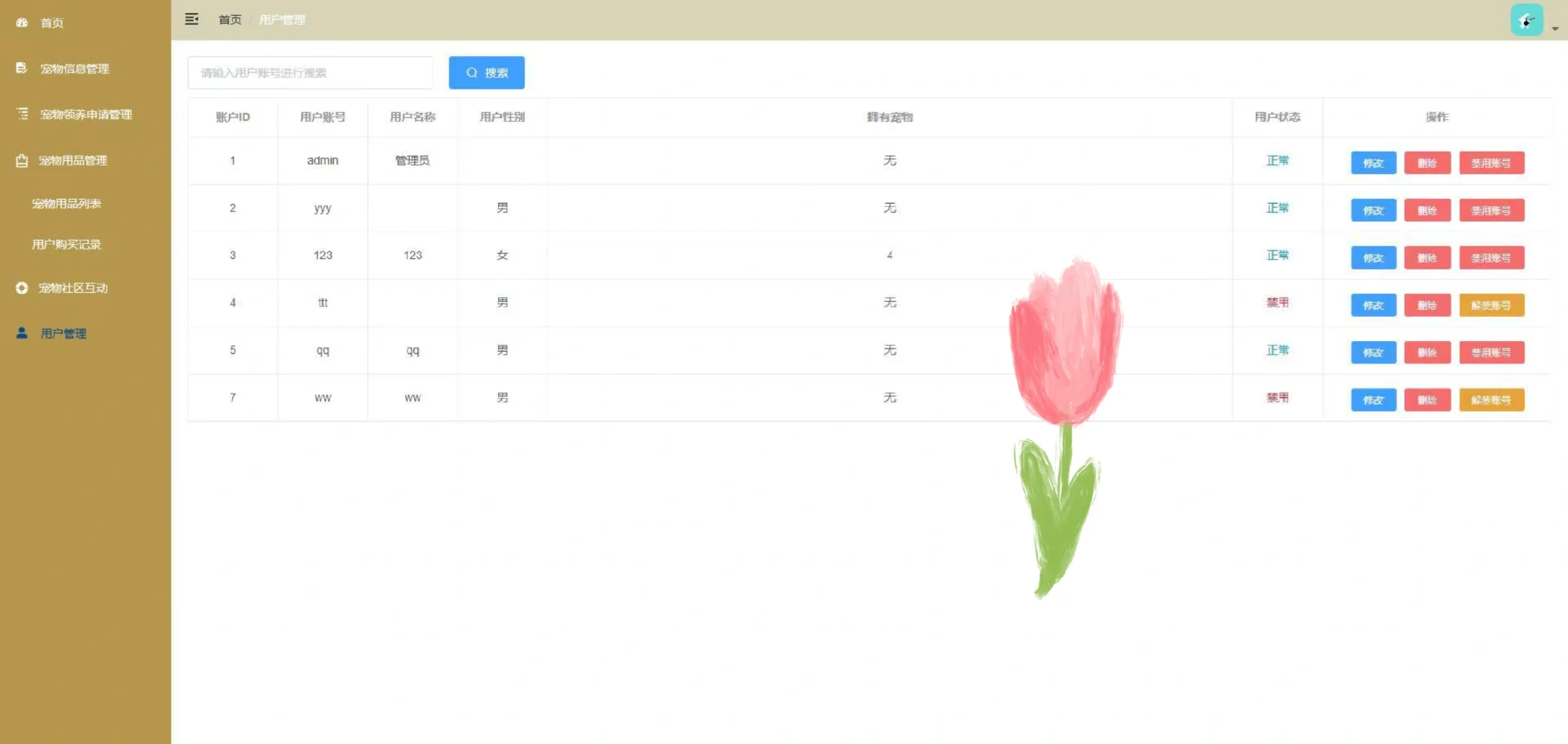Open the user avatar in top right corner
The height and width of the screenshot is (744, 1568).
1527,19
